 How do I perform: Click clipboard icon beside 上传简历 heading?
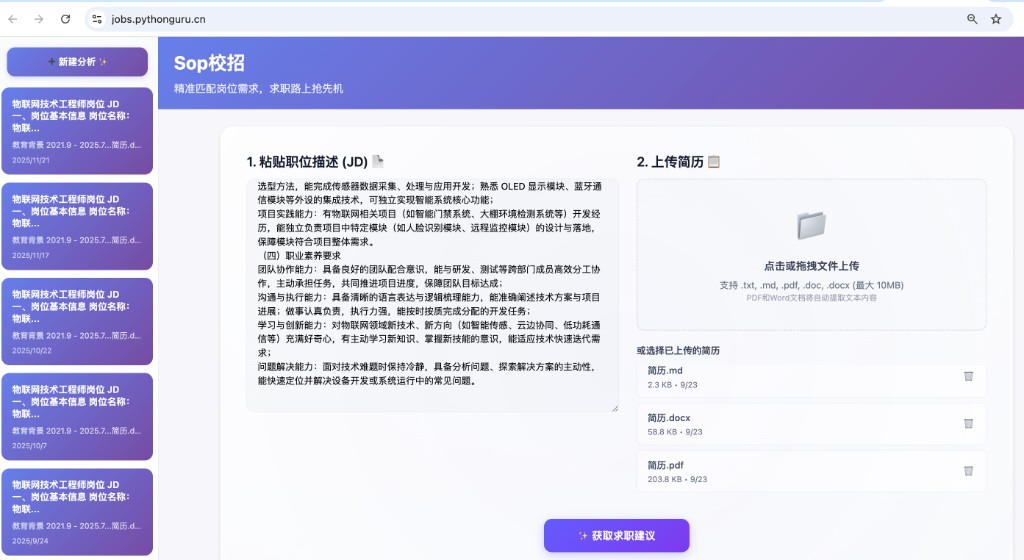[x=714, y=161]
